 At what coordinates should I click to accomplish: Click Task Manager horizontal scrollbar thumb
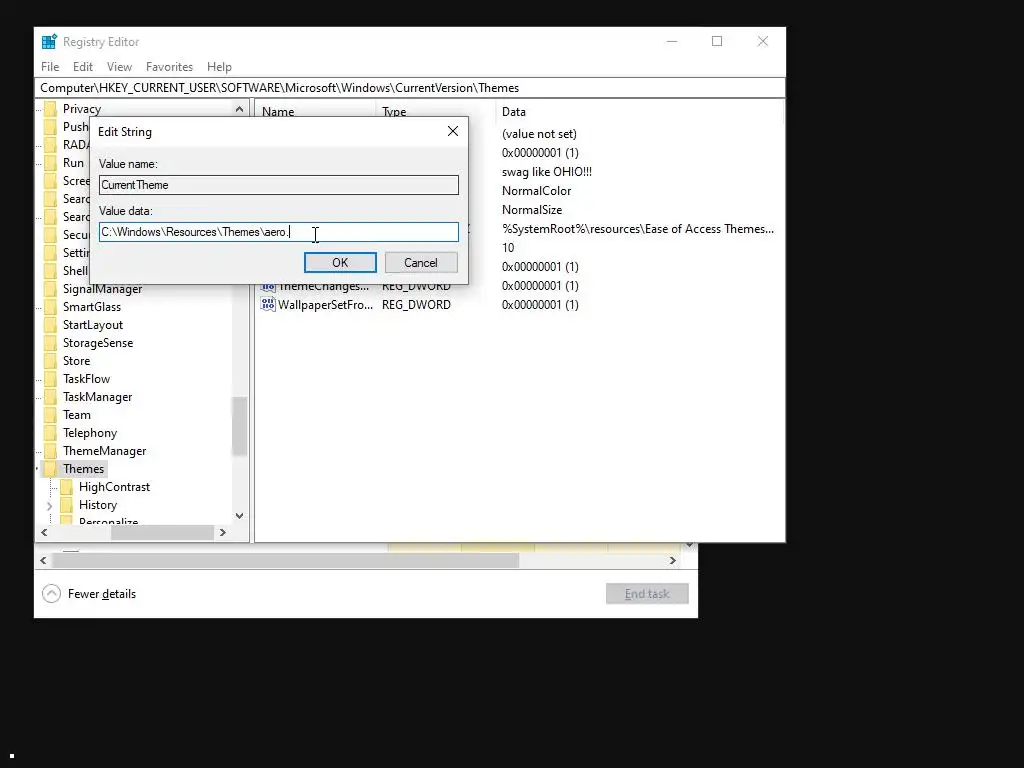point(285,560)
